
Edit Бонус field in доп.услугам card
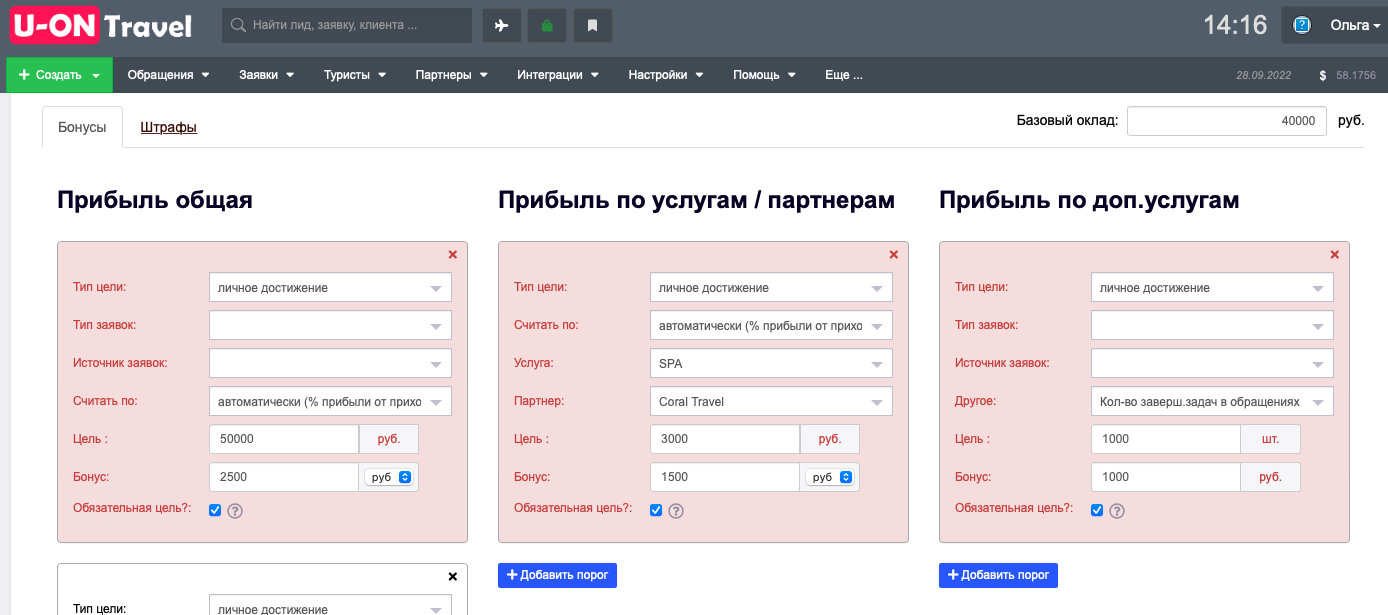pyautogui.click(x=1166, y=477)
